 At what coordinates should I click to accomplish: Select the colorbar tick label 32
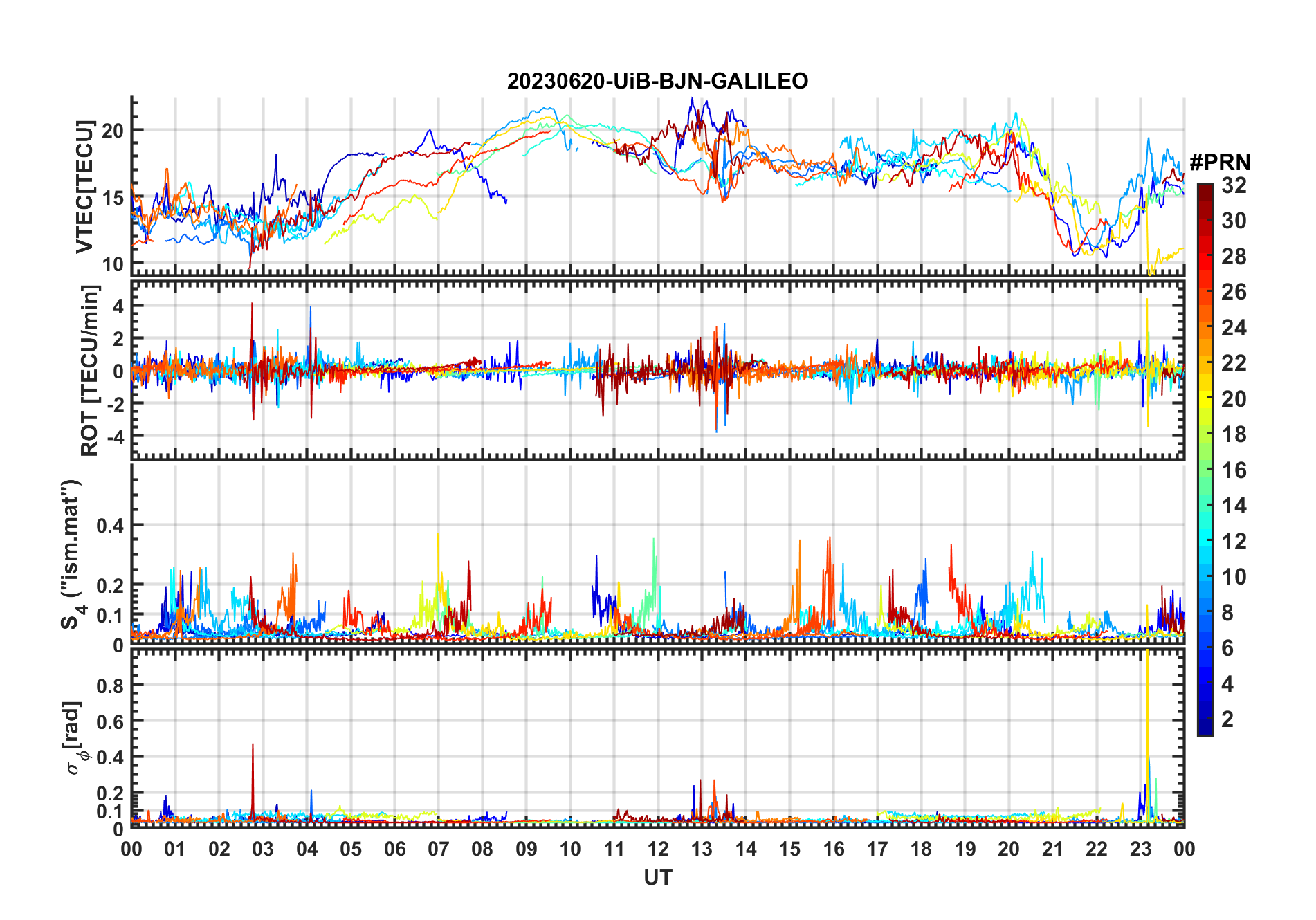coord(1234,185)
